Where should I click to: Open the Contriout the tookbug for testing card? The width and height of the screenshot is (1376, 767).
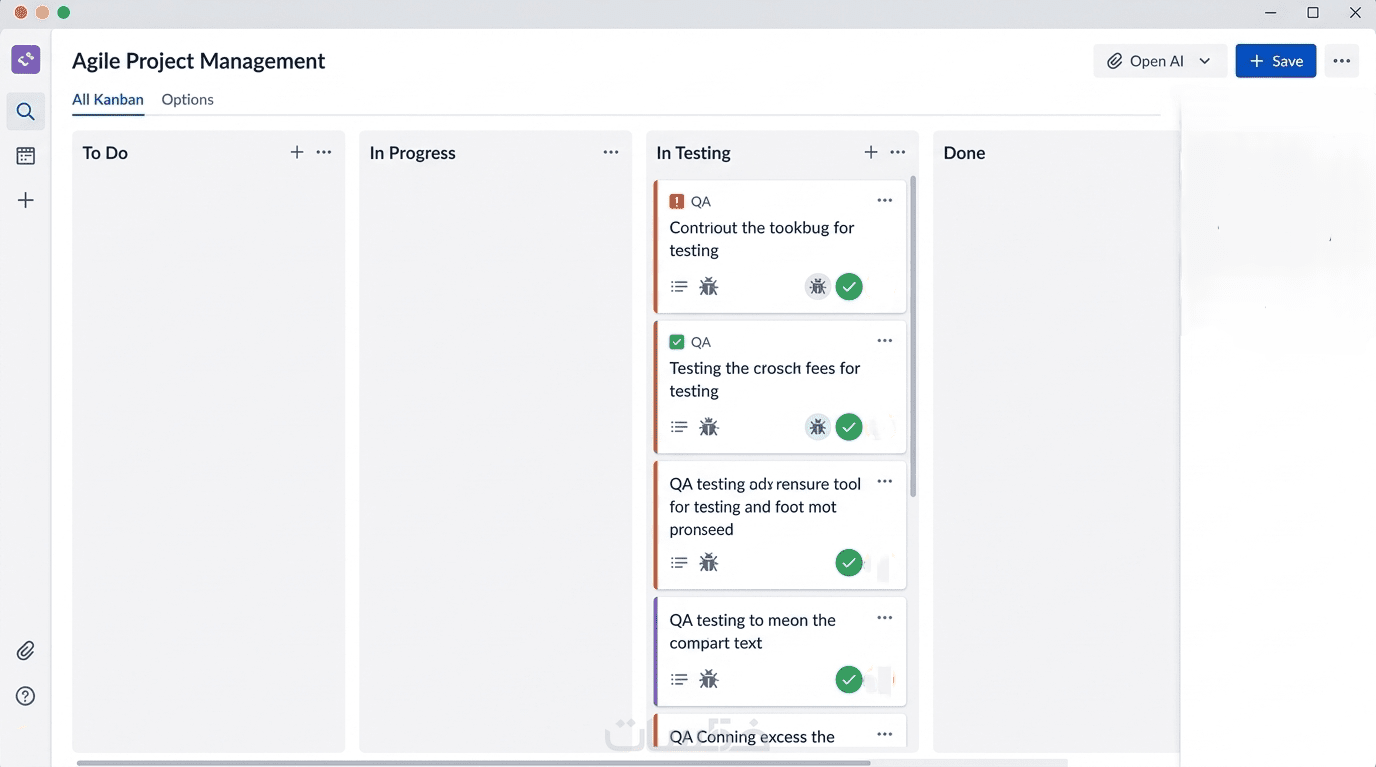coord(762,239)
